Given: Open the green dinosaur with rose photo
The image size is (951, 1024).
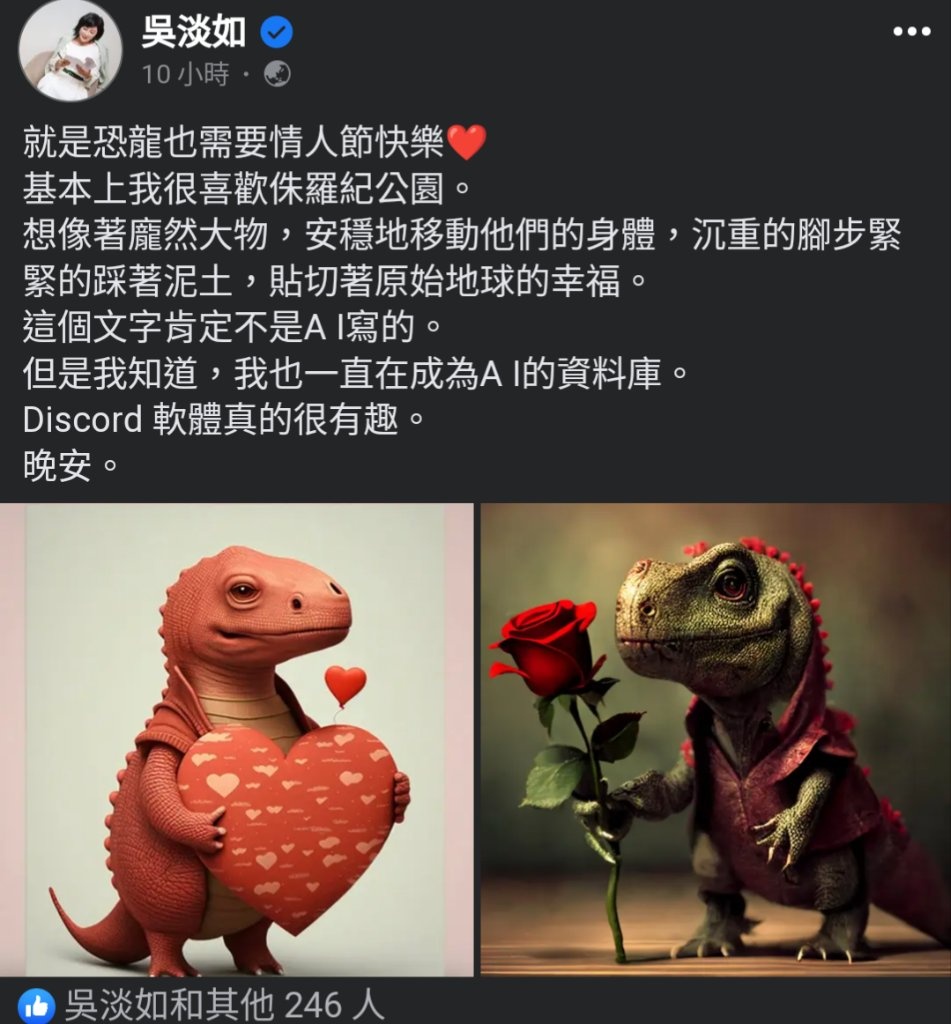Looking at the screenshot, I should click(716, 739).
